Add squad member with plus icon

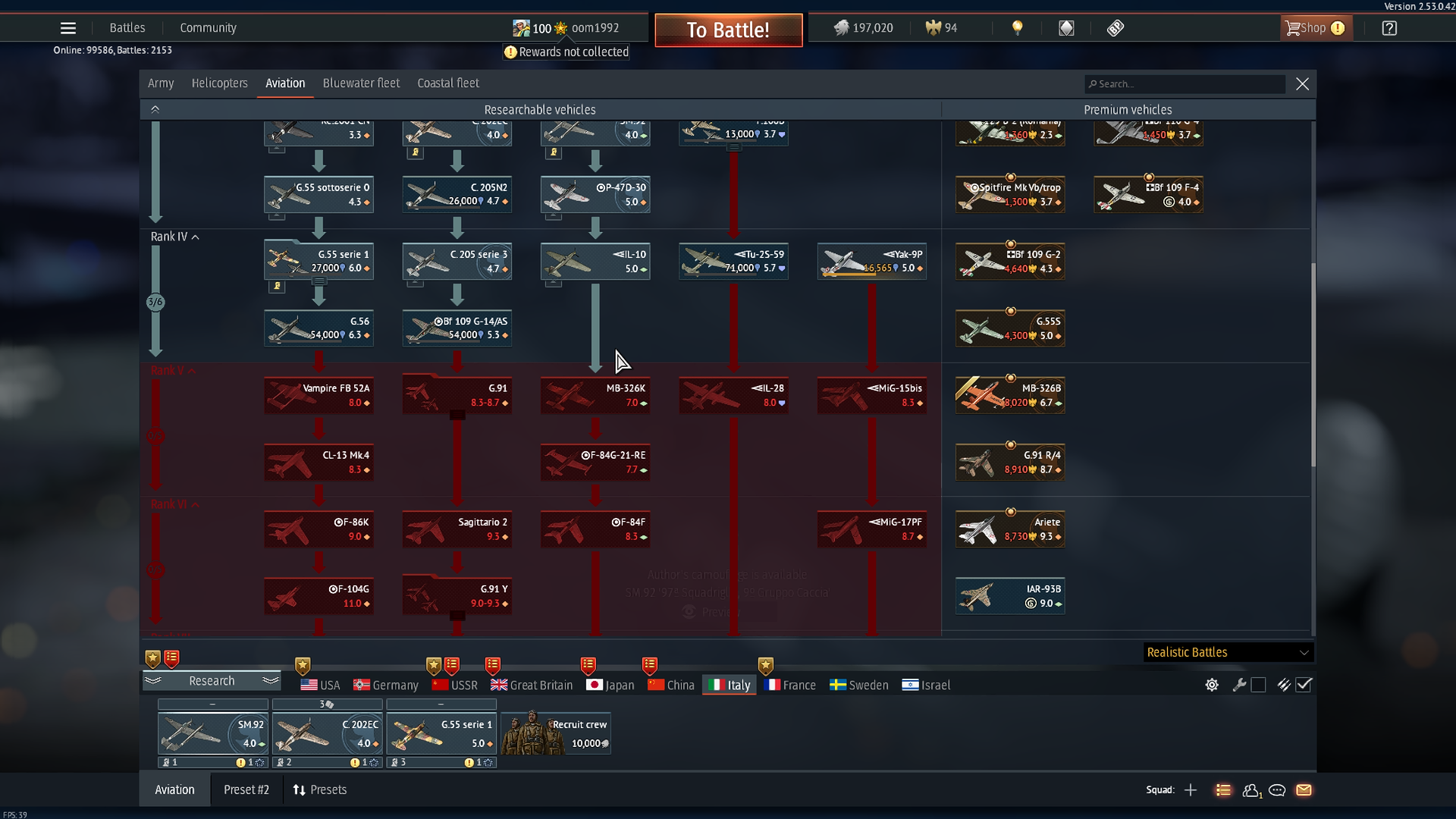(1191, 790)
